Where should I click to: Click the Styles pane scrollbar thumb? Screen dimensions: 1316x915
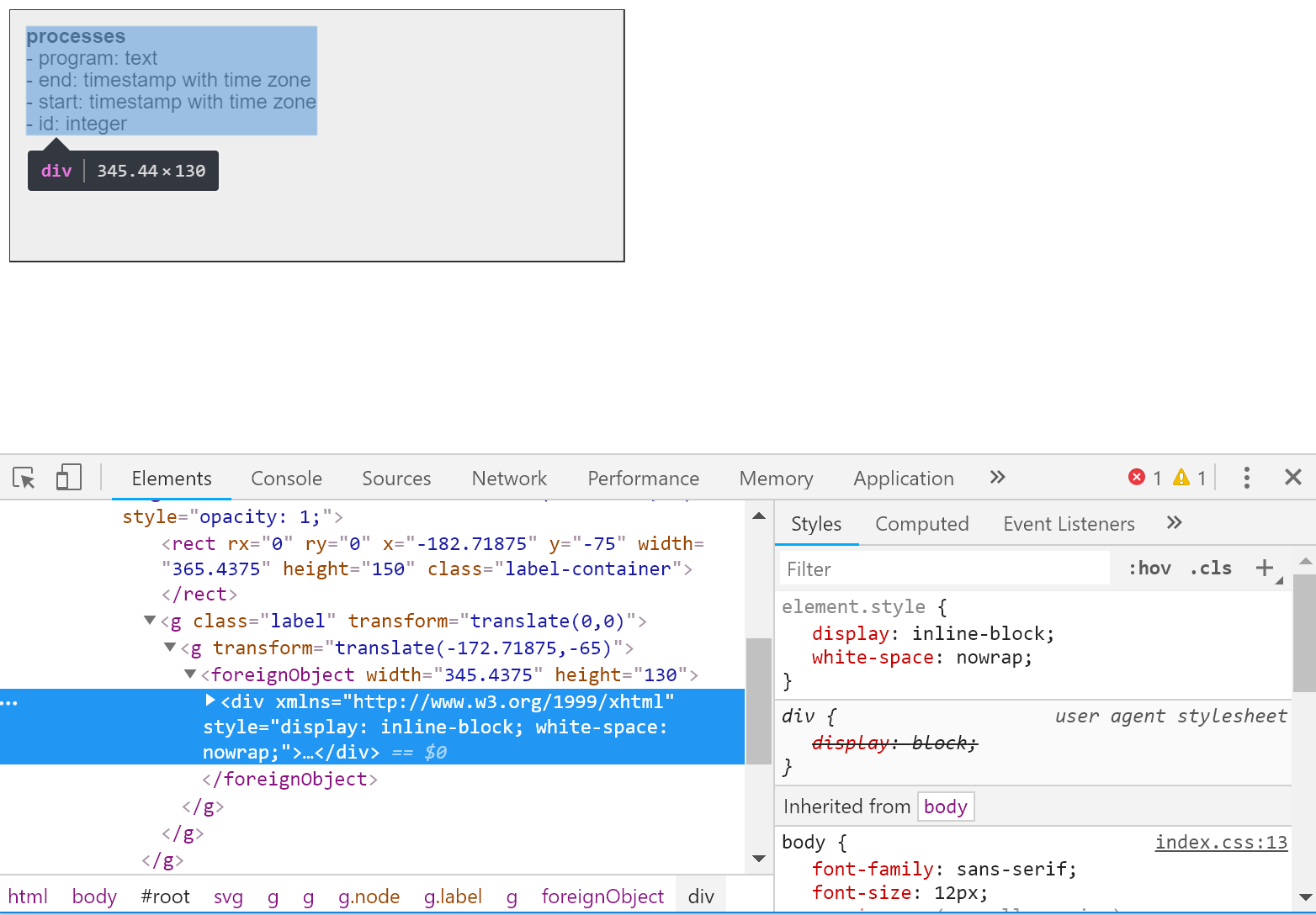pos(1303,632)
